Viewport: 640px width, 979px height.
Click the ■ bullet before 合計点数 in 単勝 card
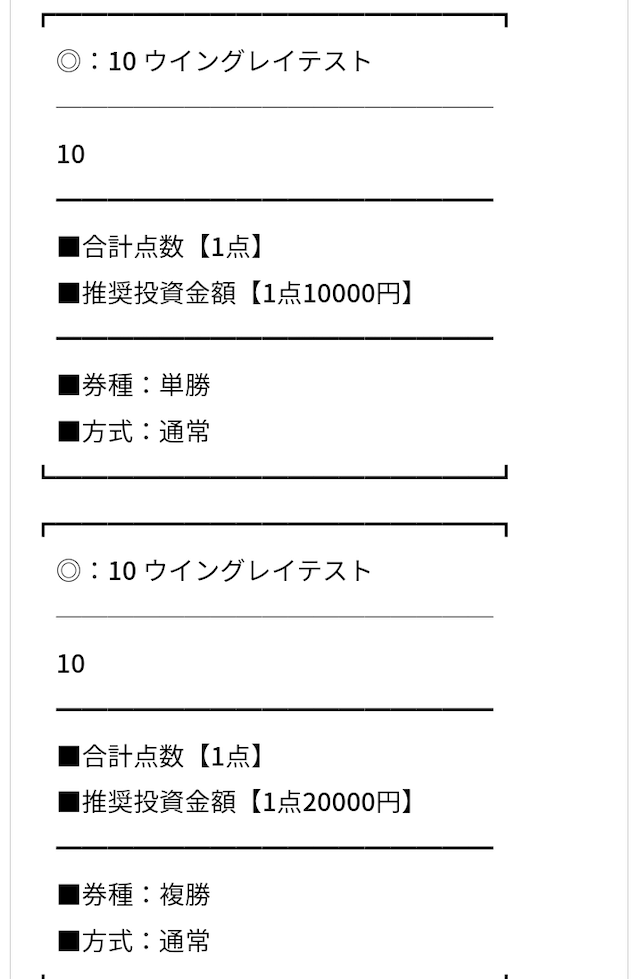[x=68, y=246]
